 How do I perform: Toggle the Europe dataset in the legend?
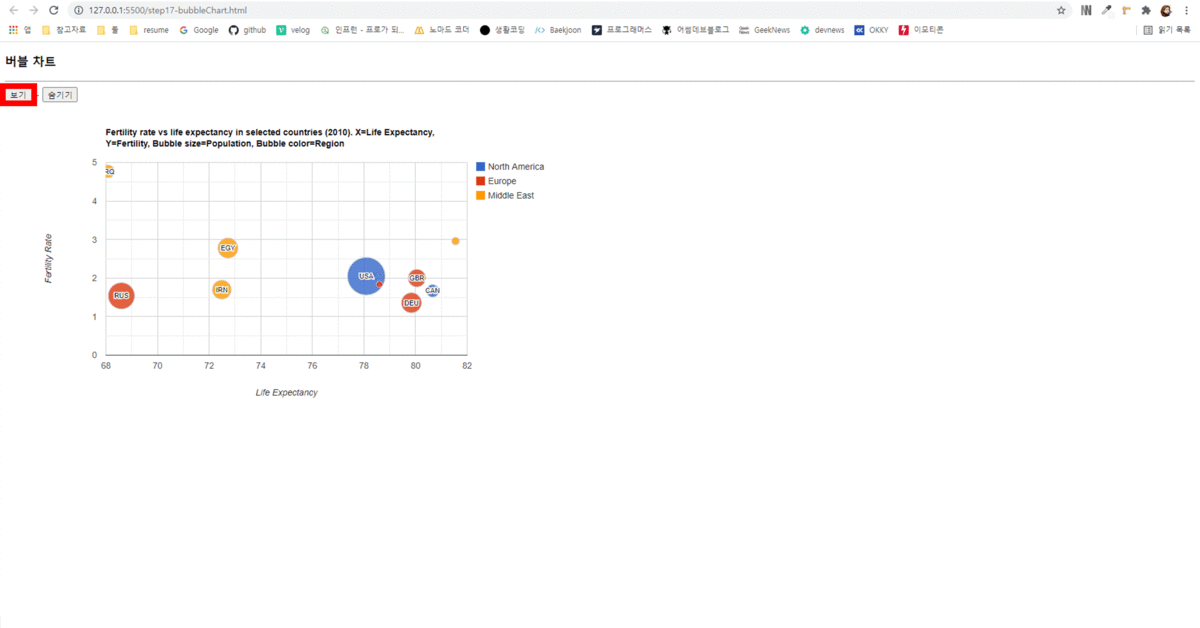click(497, 181)
